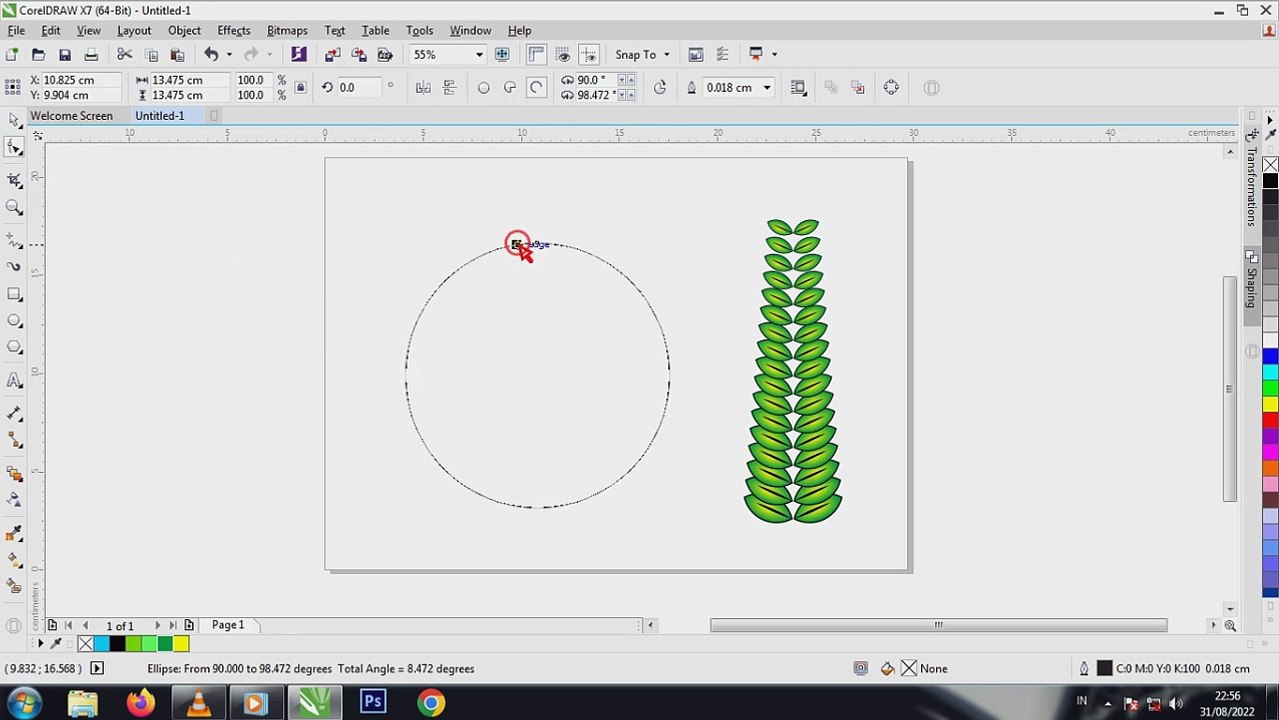Toggle the Show Rulers button

536,55
